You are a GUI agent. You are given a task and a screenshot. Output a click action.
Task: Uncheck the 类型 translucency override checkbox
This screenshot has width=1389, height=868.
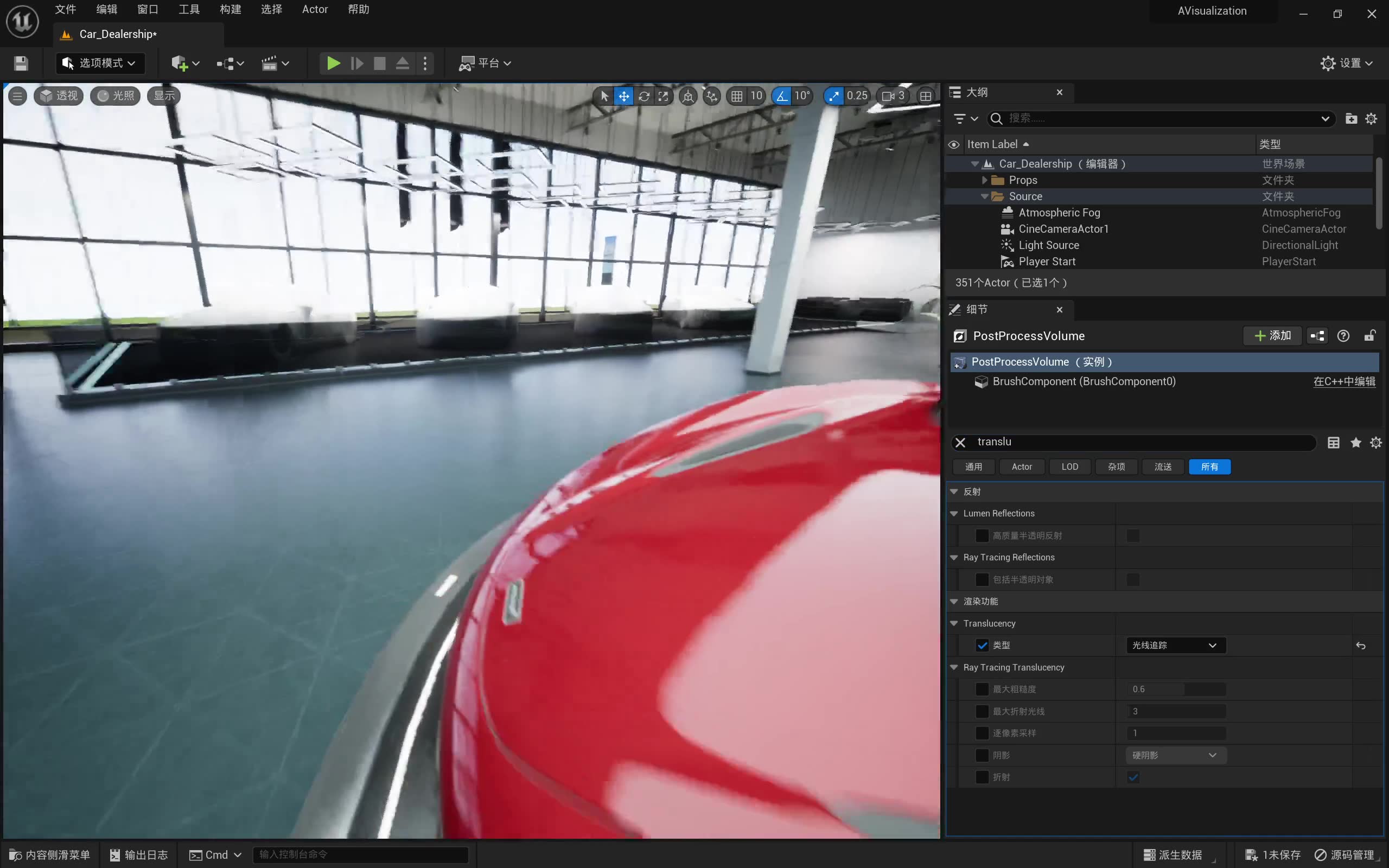(982, 645)
